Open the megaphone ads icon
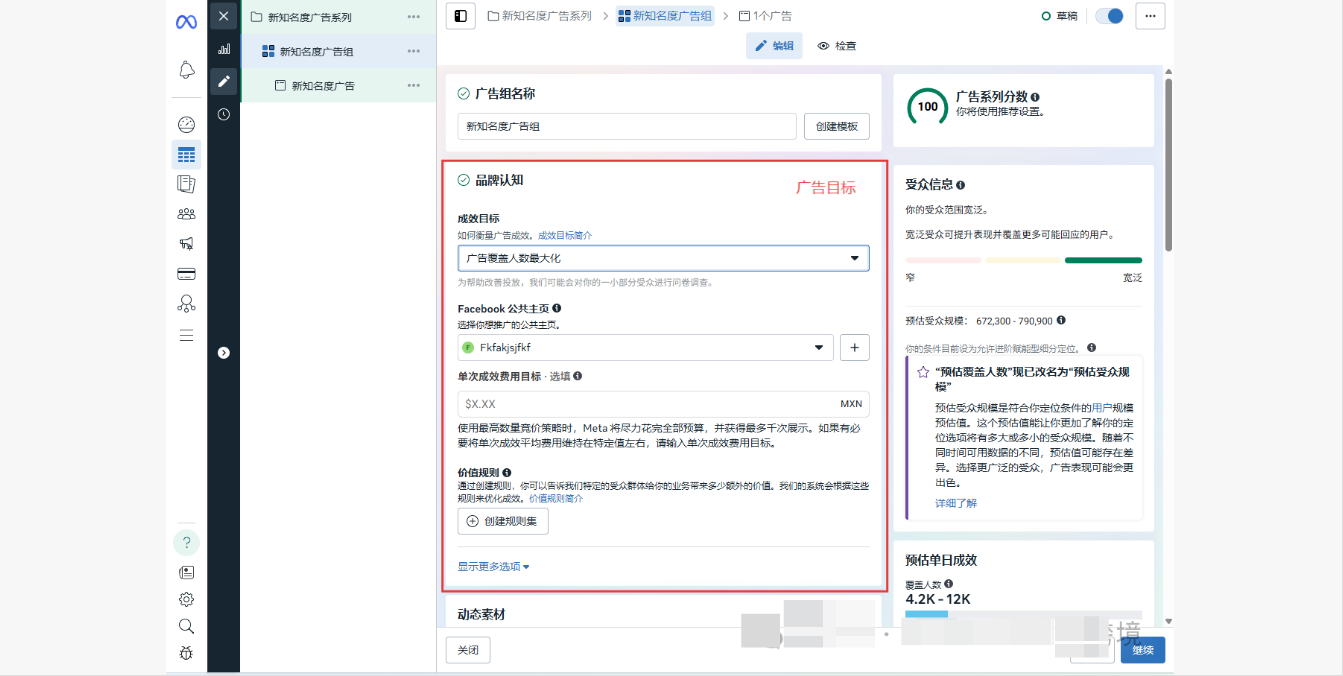 [x=186, y=244]
